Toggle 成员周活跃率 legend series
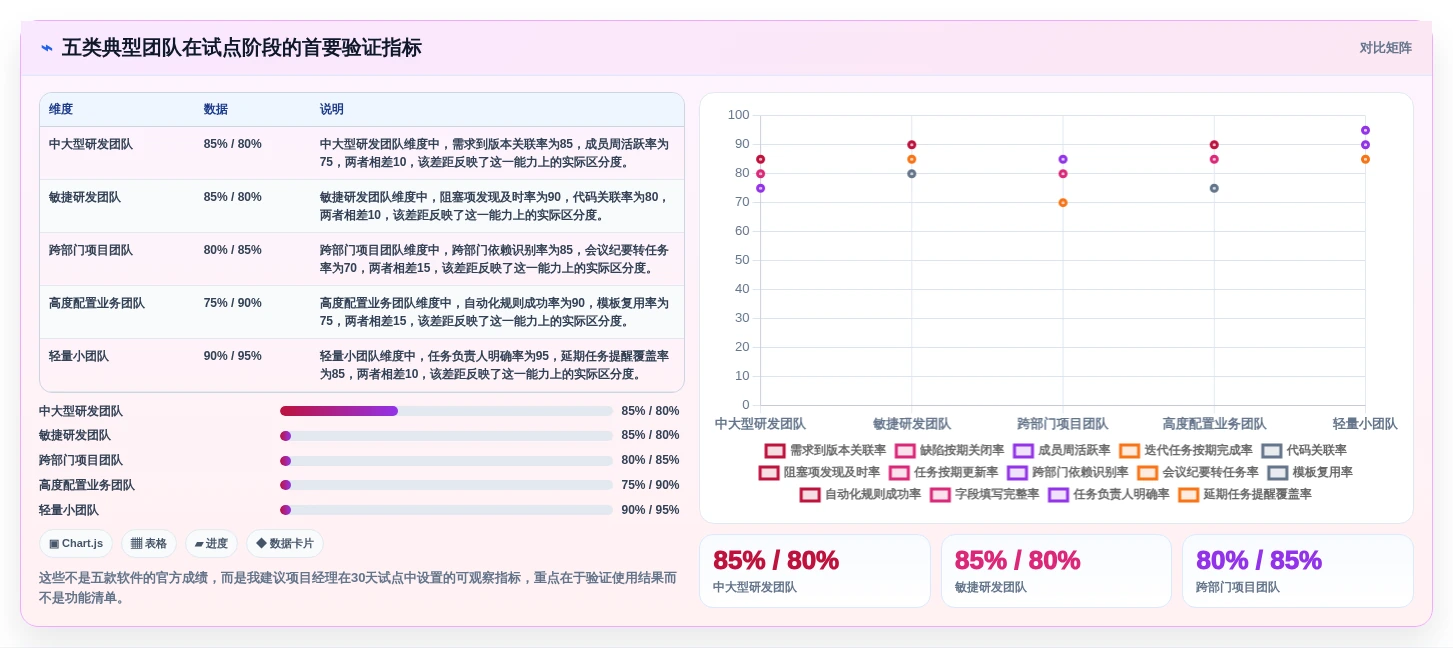The height and width of the screenshot is (648, 1453). pos(1061,451)
